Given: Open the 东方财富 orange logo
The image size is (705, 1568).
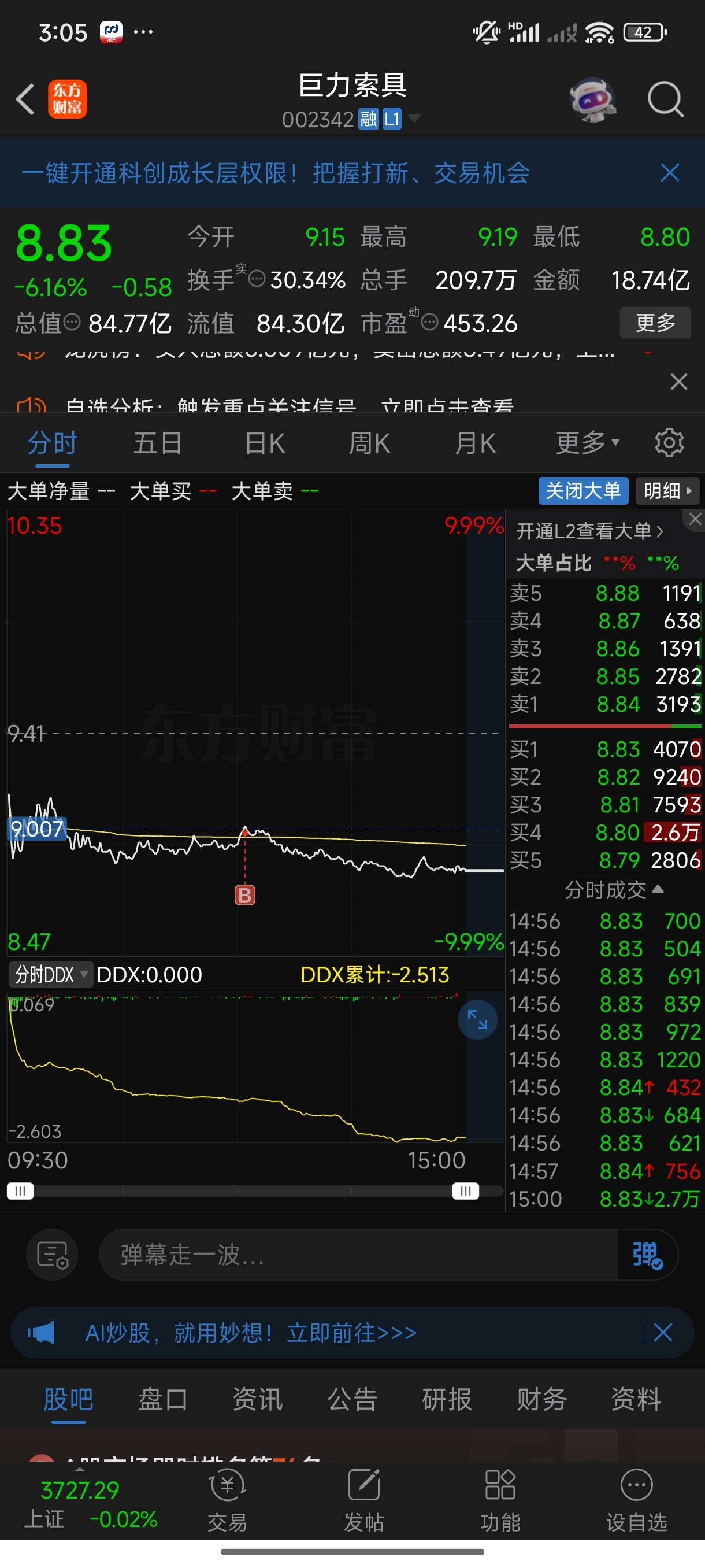Looking at the screenshot, I should 68,99.
